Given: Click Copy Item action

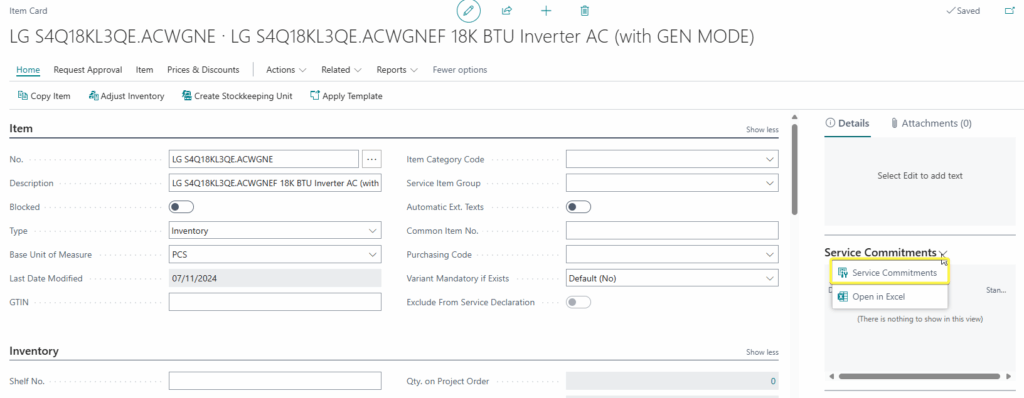Looking at the screenshot, I should click(44, 96).
